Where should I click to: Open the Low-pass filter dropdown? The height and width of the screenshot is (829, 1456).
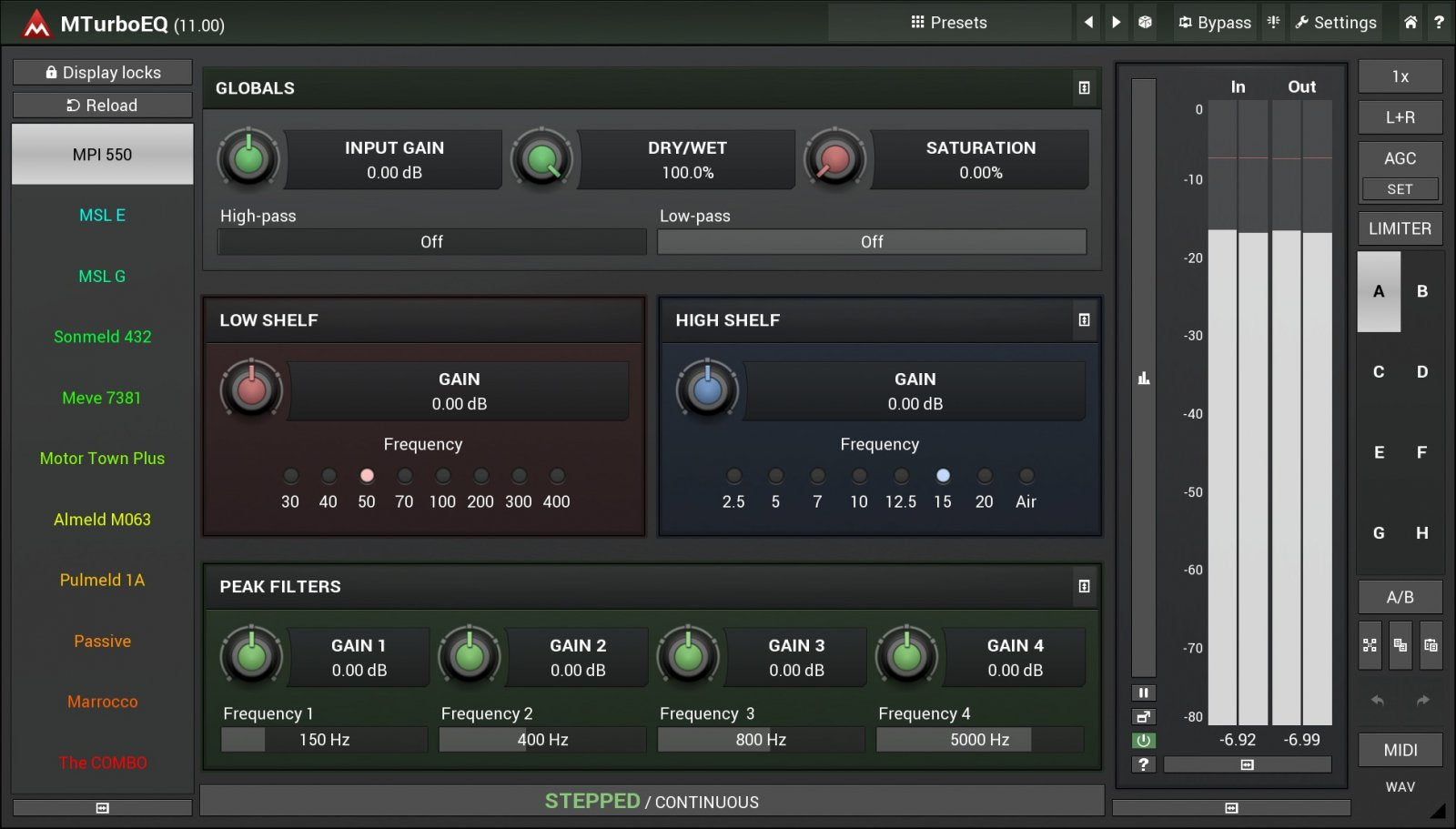872,242
